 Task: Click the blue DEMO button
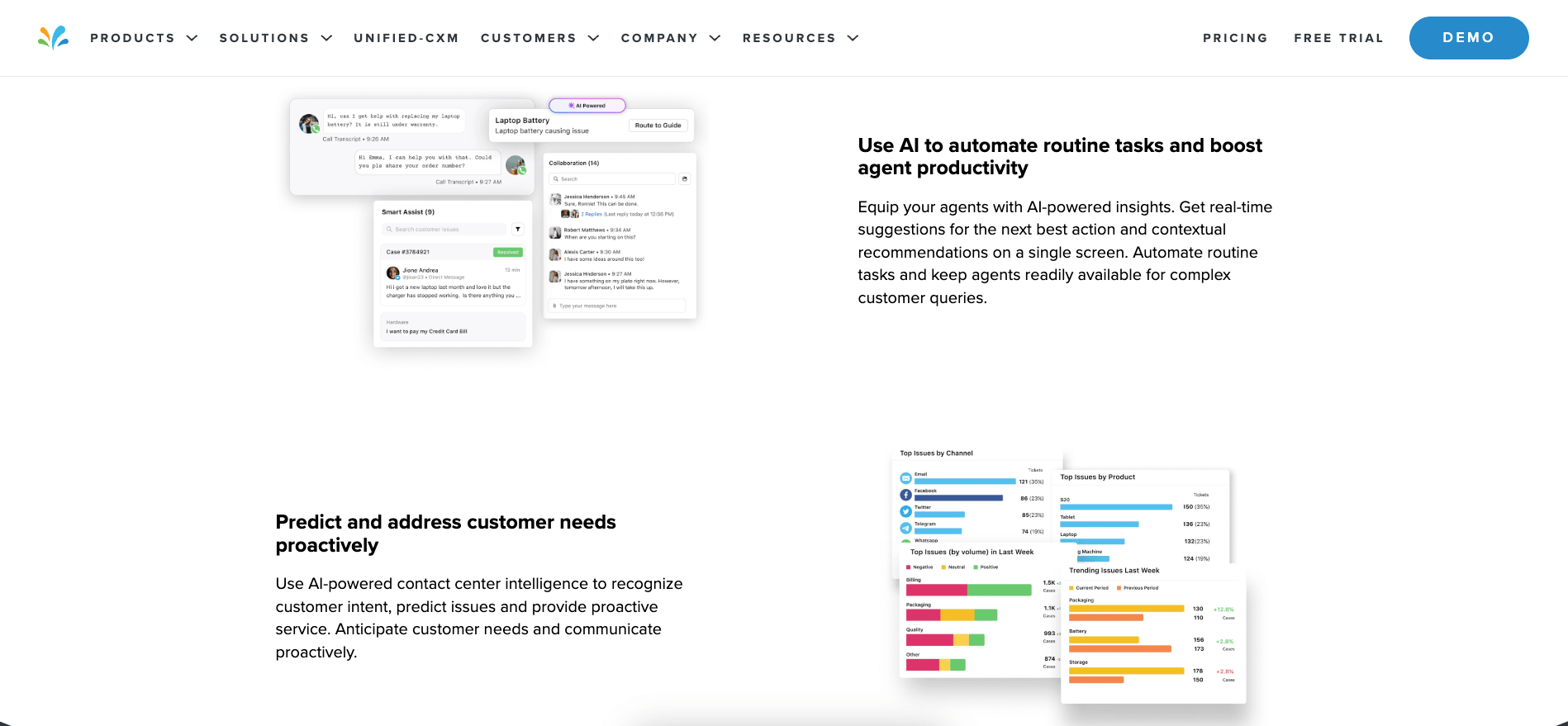pyautogui.click(x=1469, y=38)
